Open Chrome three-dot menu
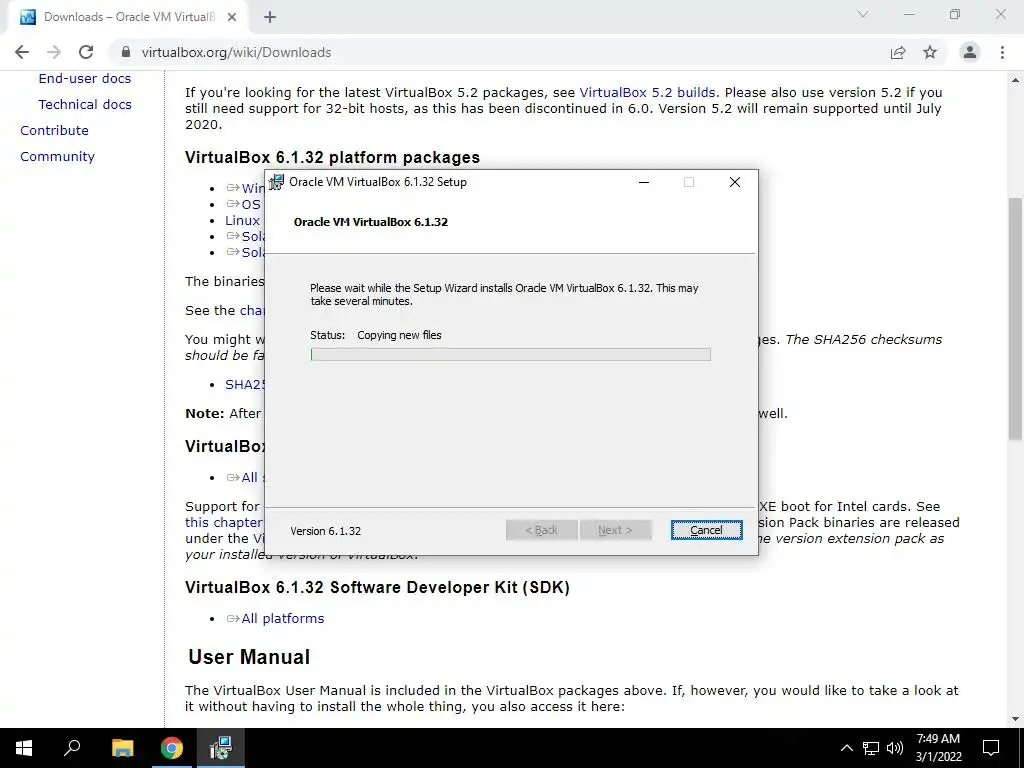This screenshot has height=768, width=1024. 1002,52
